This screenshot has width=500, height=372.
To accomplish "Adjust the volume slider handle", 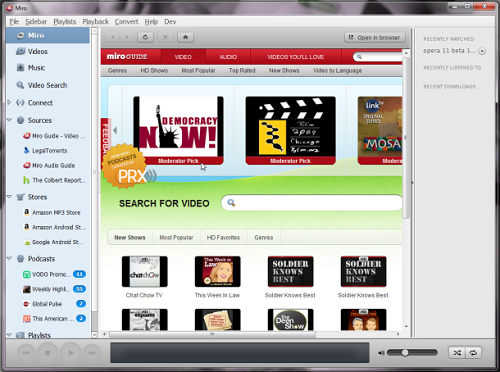I will pyautogui.click(x=405, y=353).
